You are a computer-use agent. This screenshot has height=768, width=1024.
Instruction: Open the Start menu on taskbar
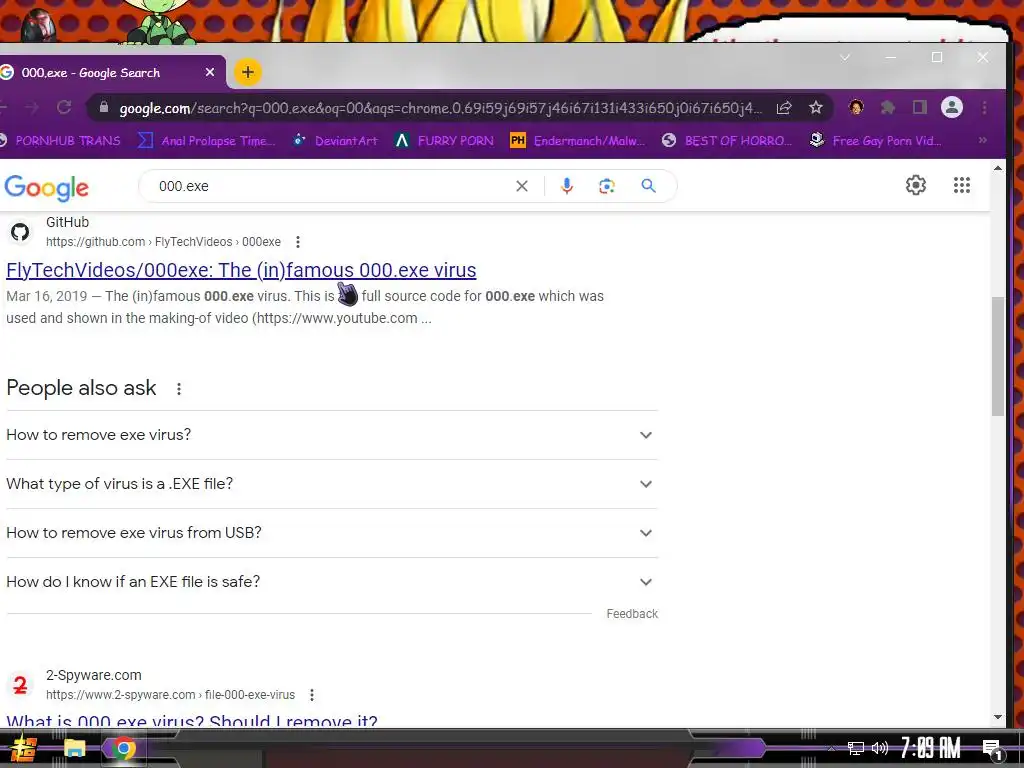24,748
